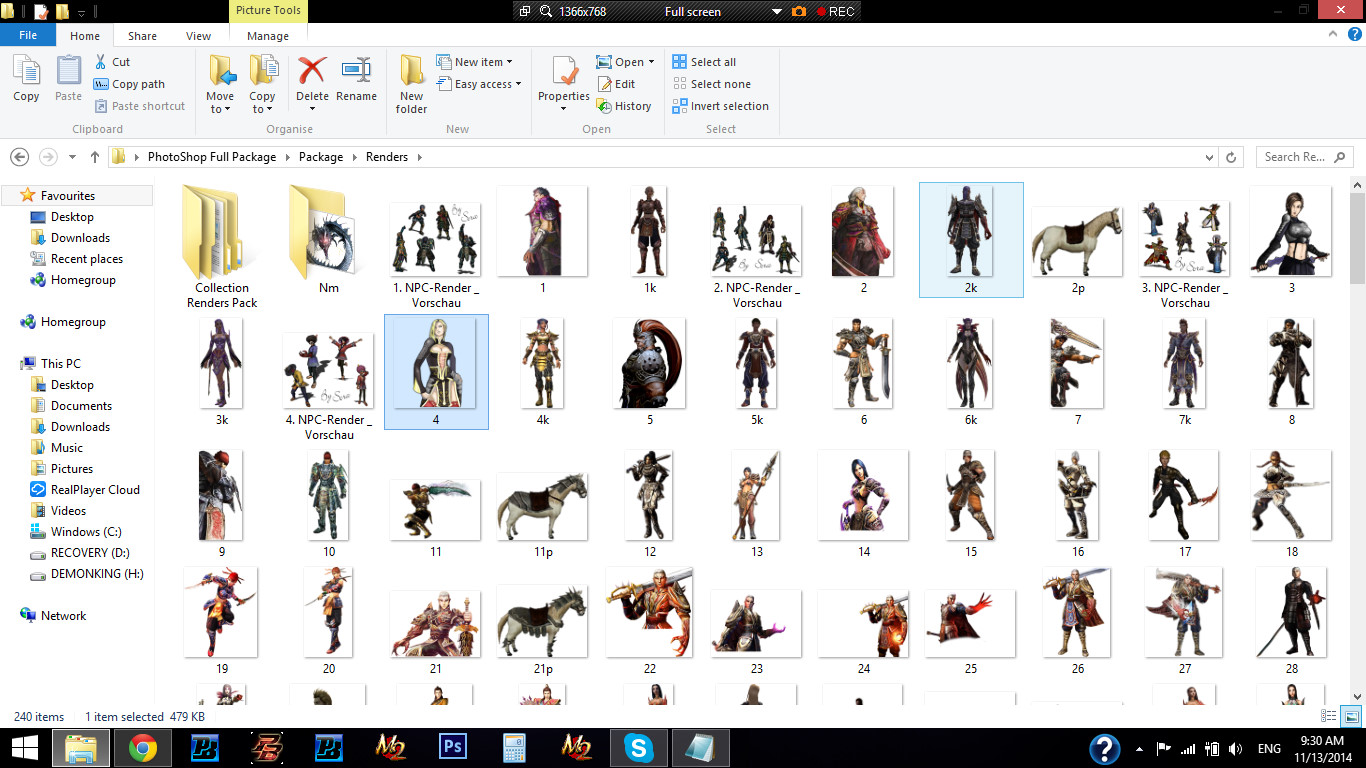Open Music under This PC
The width and height of the screenshot is (1366, 768).
(x=57, y=448)
